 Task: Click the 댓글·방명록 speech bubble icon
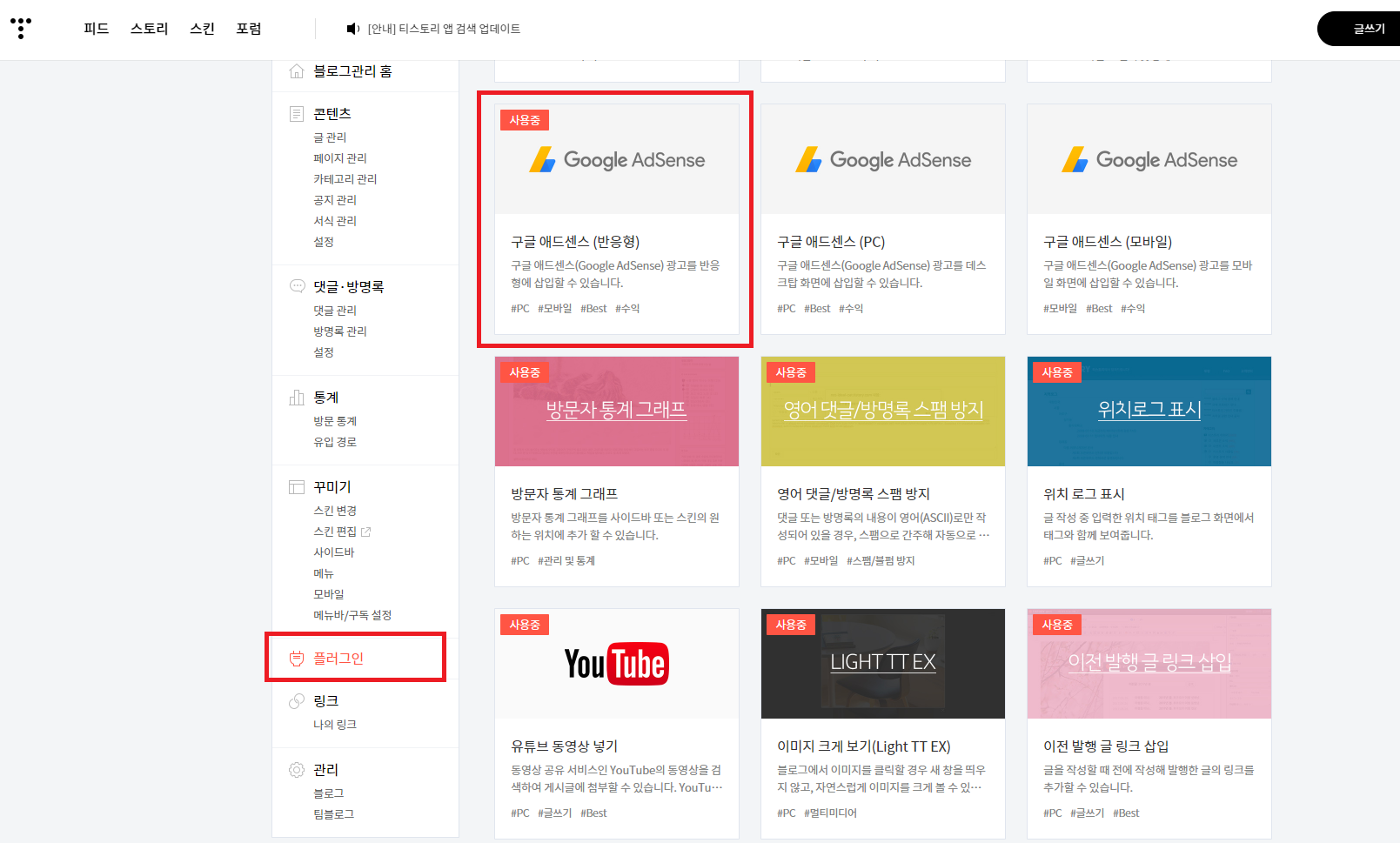pyautogui.click(x=297, y=286)
